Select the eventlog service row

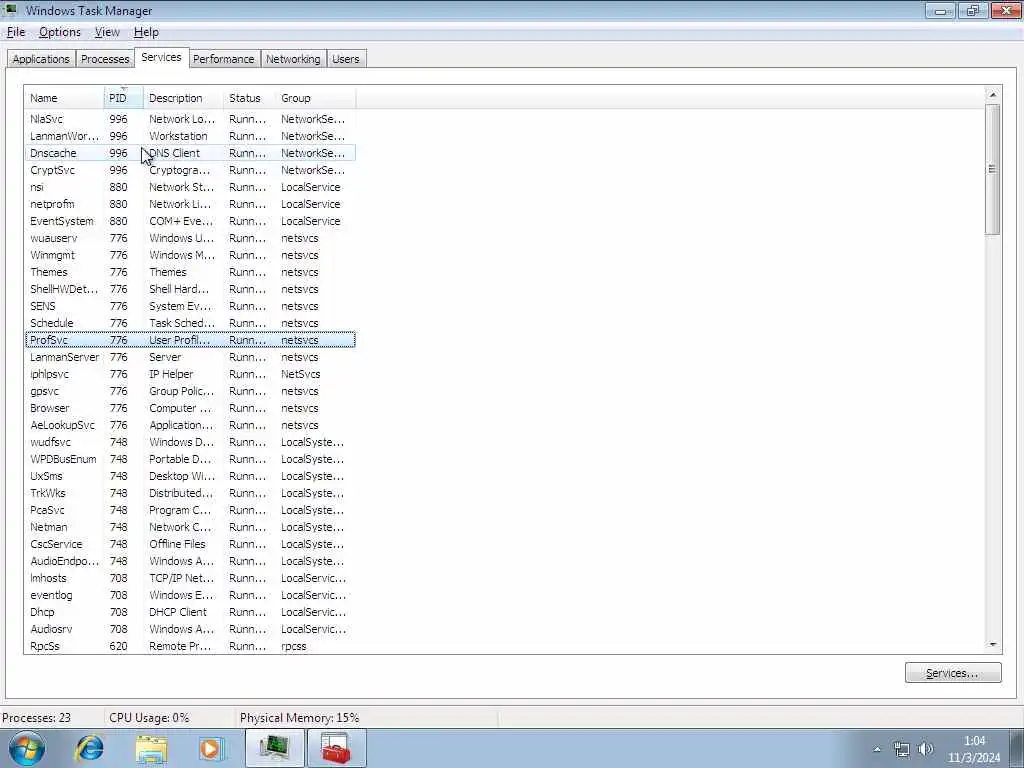(190, 594)
